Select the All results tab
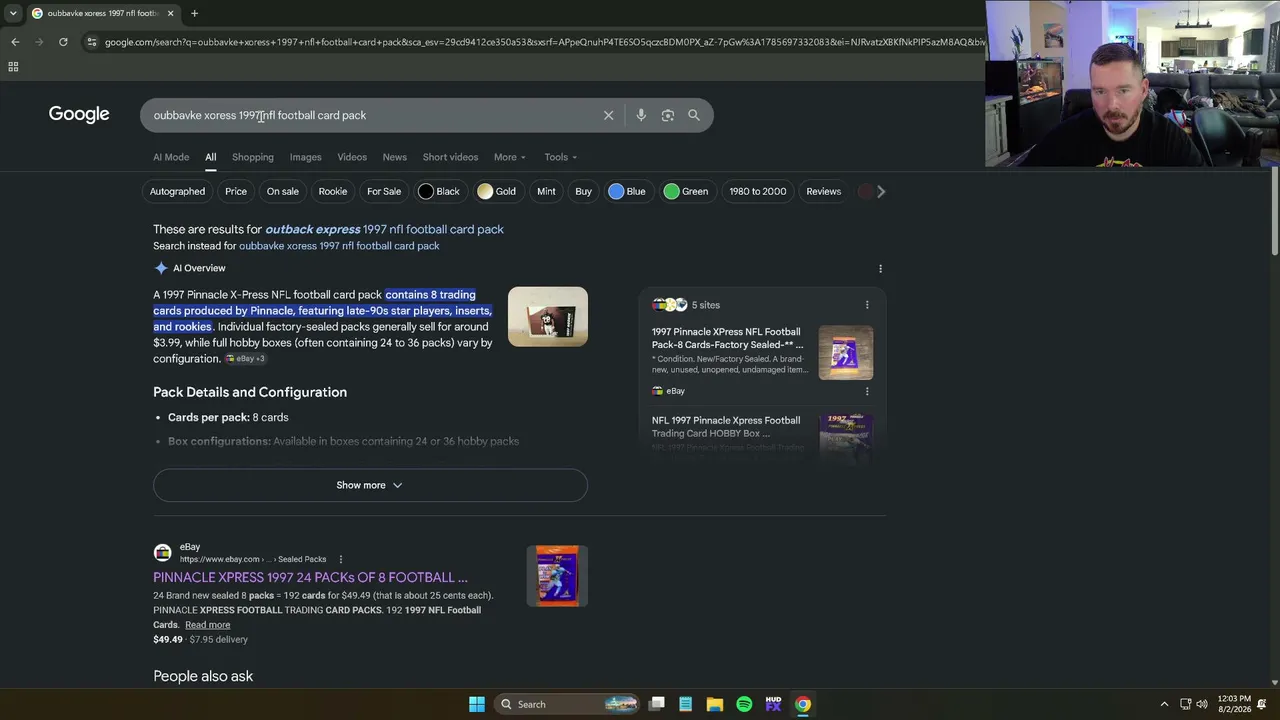This screenshot has width=1280, height=720. (x=211, y=157)
